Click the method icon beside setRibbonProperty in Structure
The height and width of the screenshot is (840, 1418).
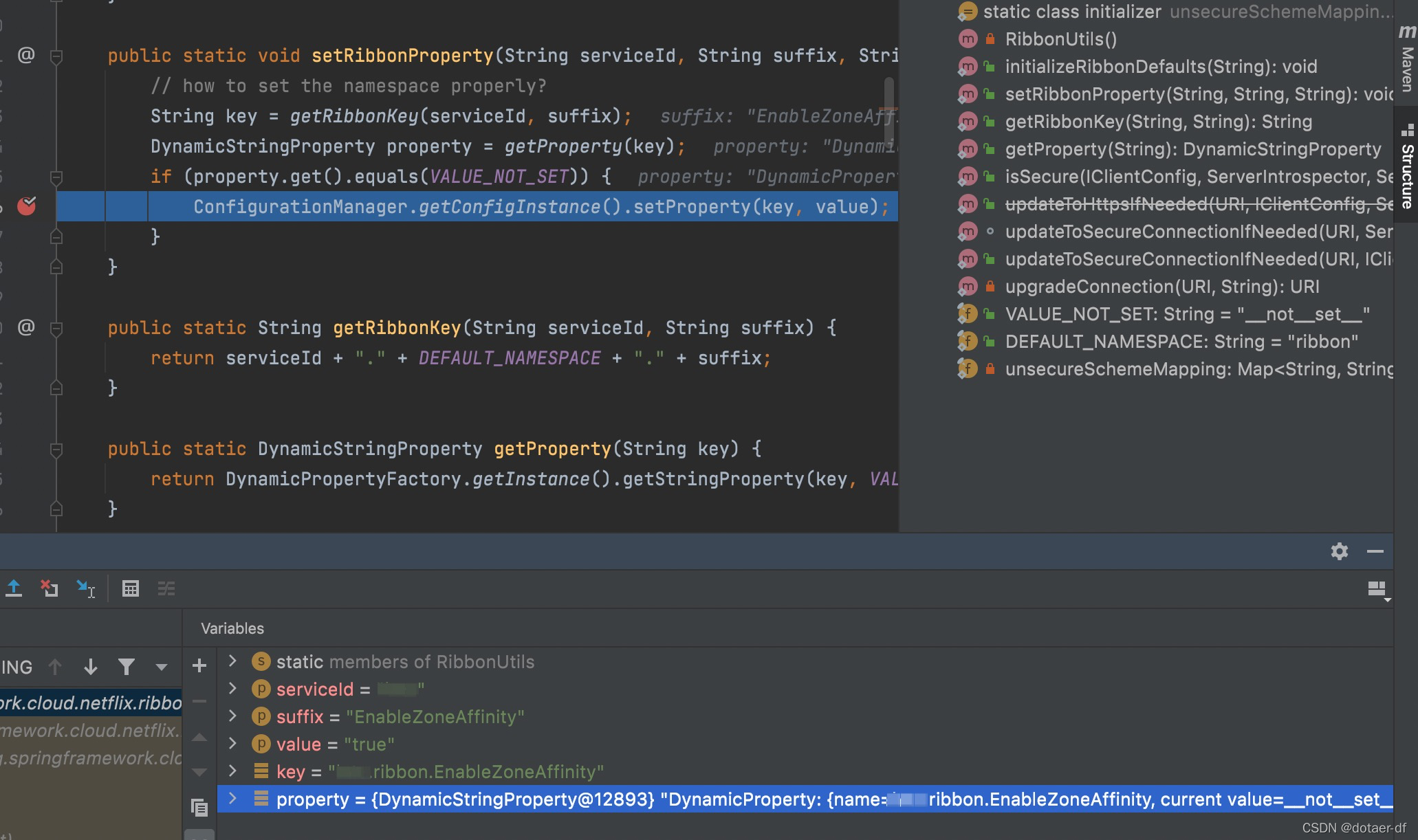coord(968,94)
